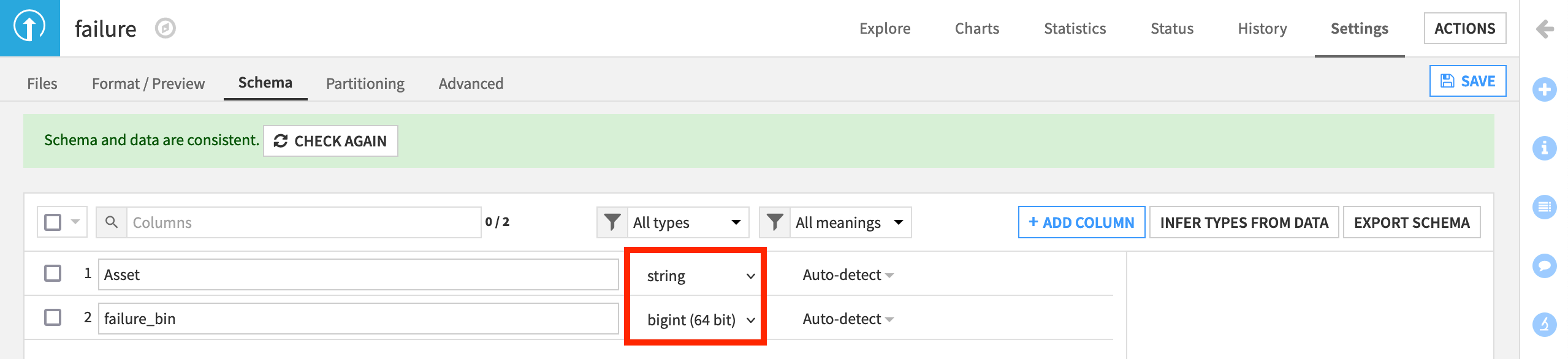Go to the Explore tab
The image size is (1568, 359).
point(885,28)
